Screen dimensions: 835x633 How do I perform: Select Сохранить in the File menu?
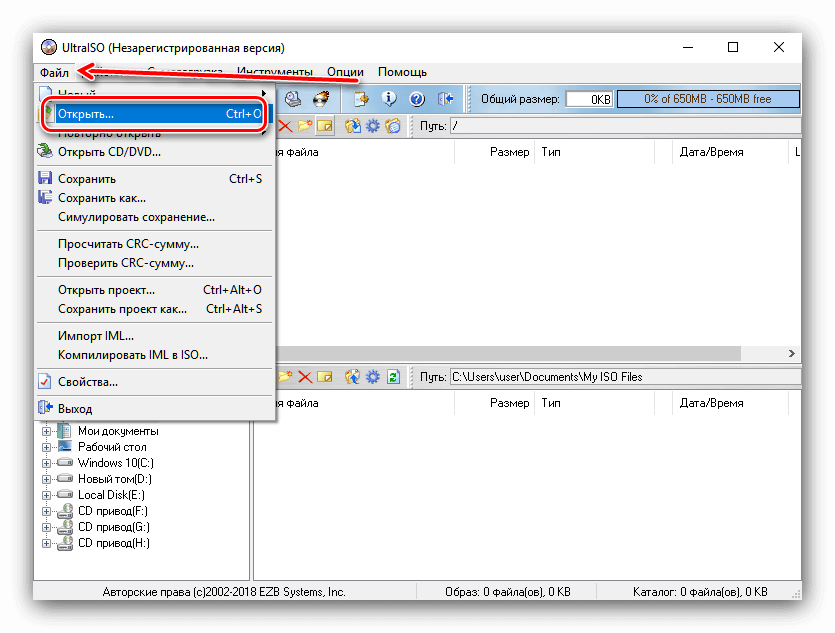[x=154, y=179]
